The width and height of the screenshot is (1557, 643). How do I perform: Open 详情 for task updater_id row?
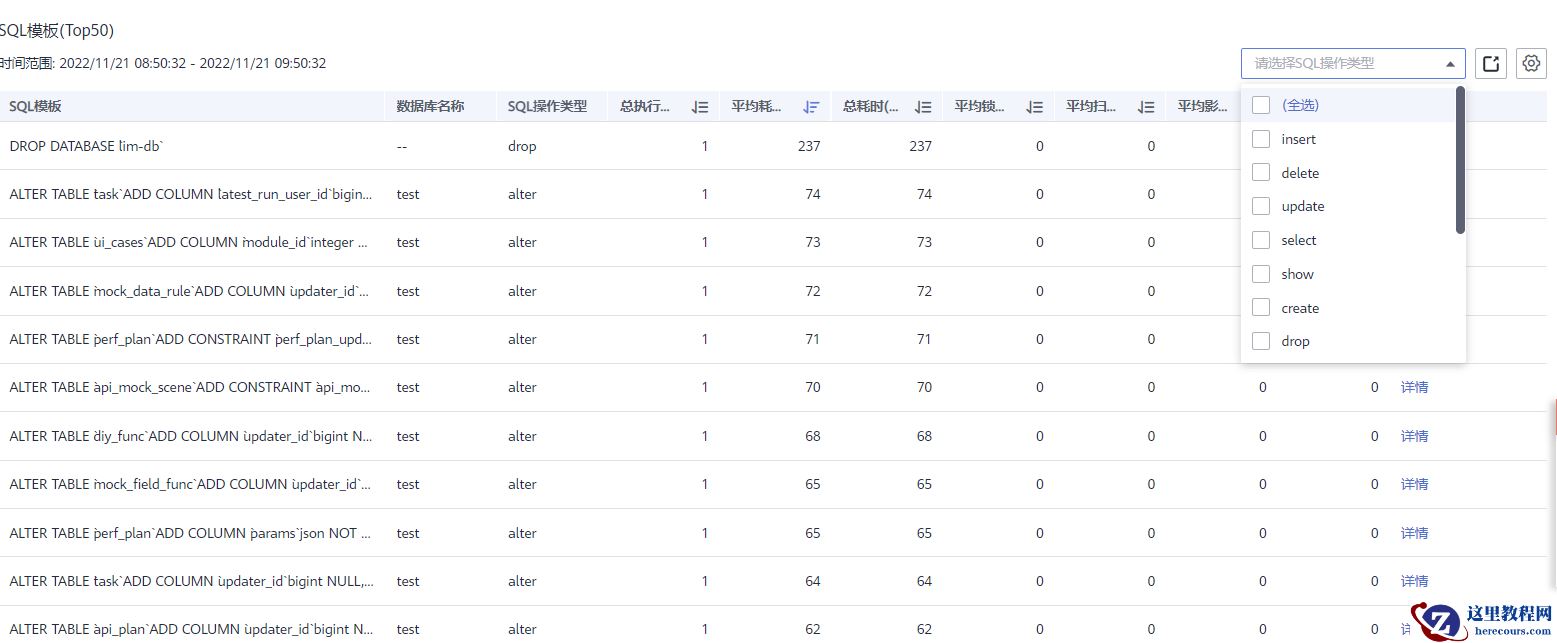(1414, 581)
